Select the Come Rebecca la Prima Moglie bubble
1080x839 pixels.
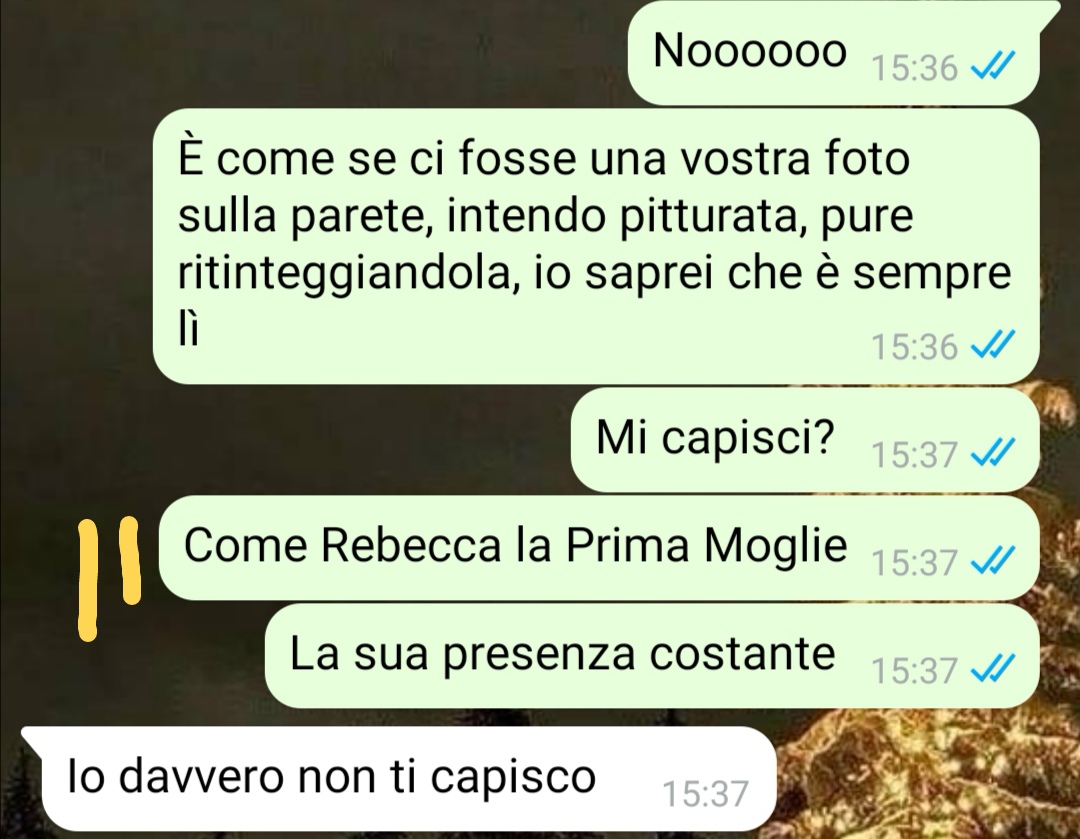599,547
